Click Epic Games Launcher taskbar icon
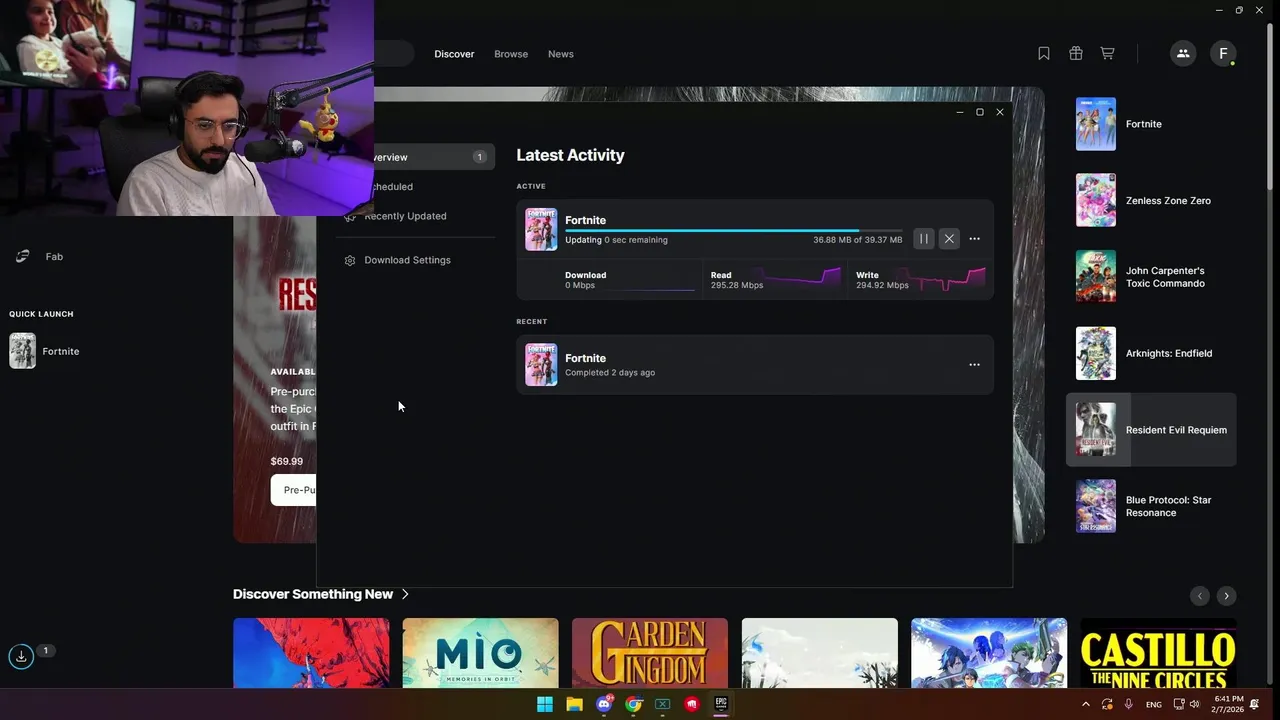Image resolution: width=1280 pixels, height=720 pixels. (x=720, y=704)
